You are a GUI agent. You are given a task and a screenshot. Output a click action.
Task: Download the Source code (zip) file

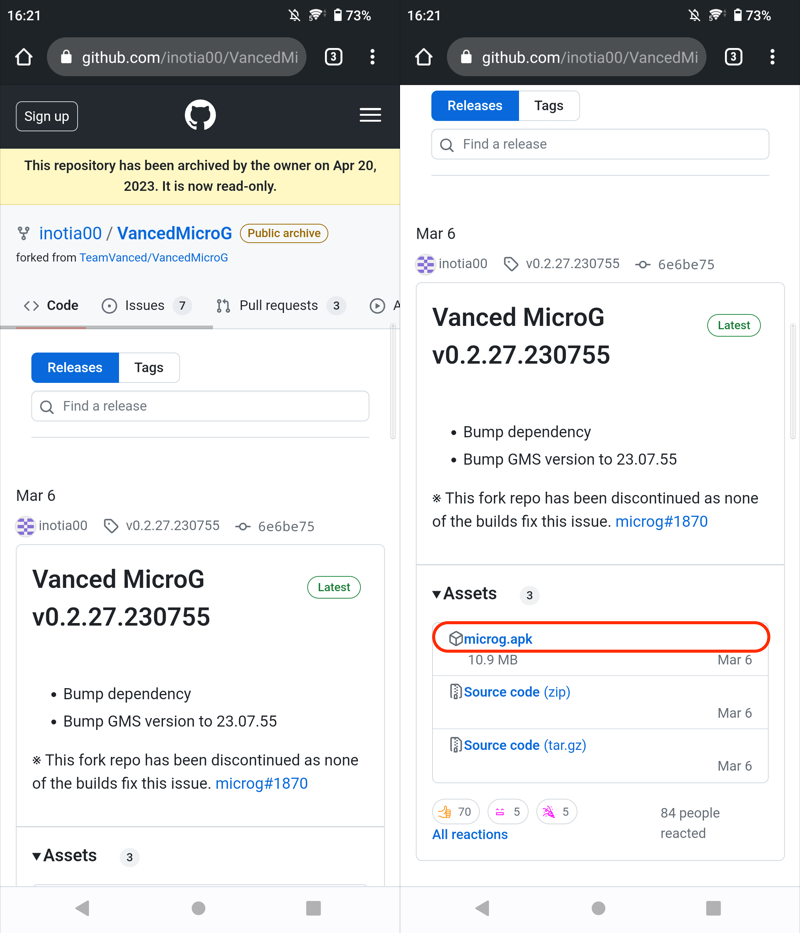516,692
